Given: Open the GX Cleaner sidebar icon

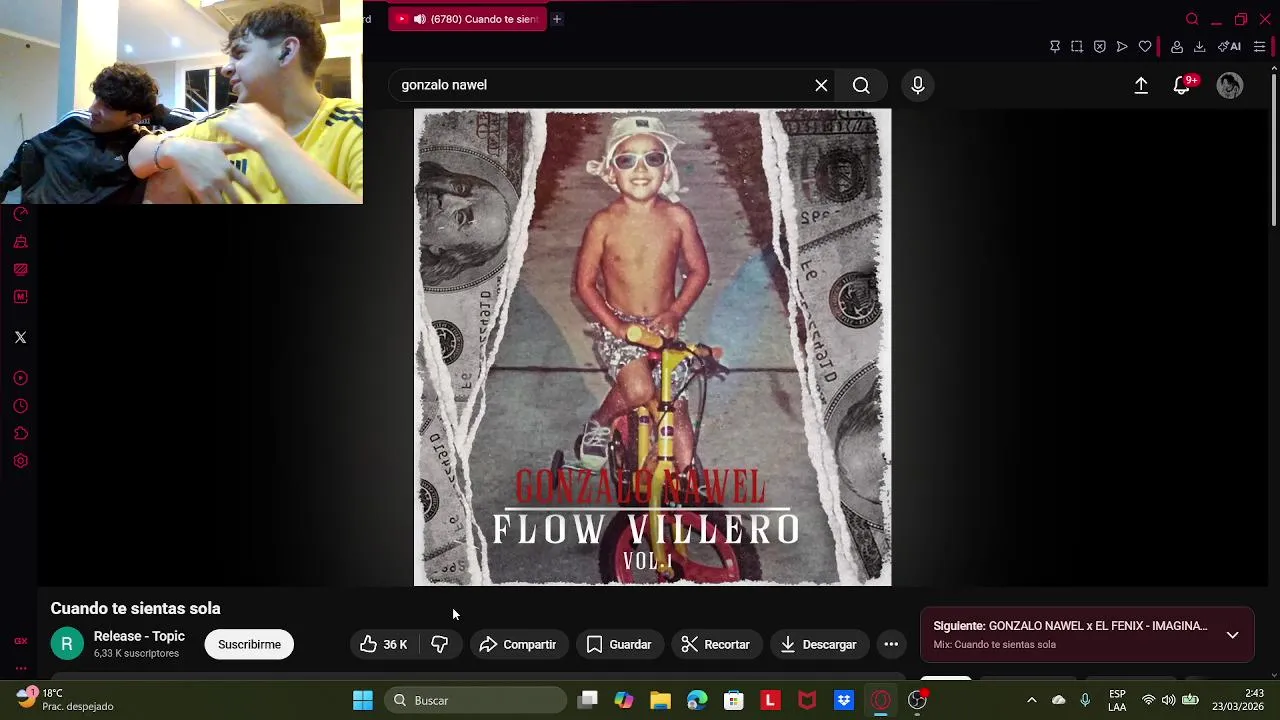Looking at the screenshot, I should point(20,242).
